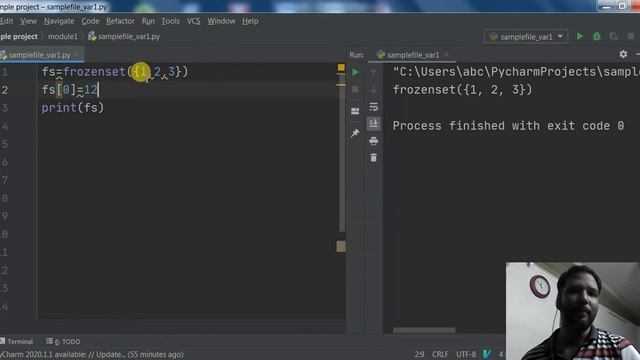640x360 pixels.
Task: Open the VCS menu
Action: point(193,21)
